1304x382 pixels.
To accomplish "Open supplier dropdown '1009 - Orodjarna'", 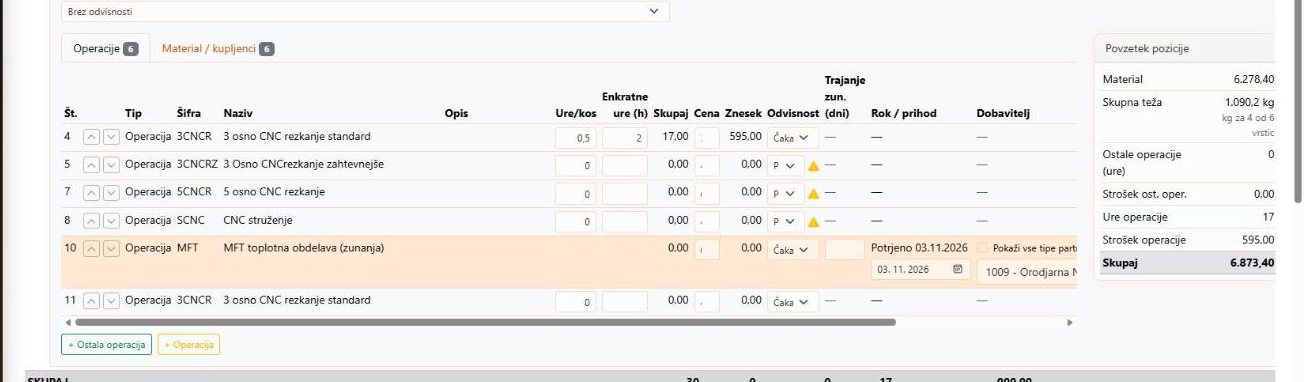I will pos(1027,272).
